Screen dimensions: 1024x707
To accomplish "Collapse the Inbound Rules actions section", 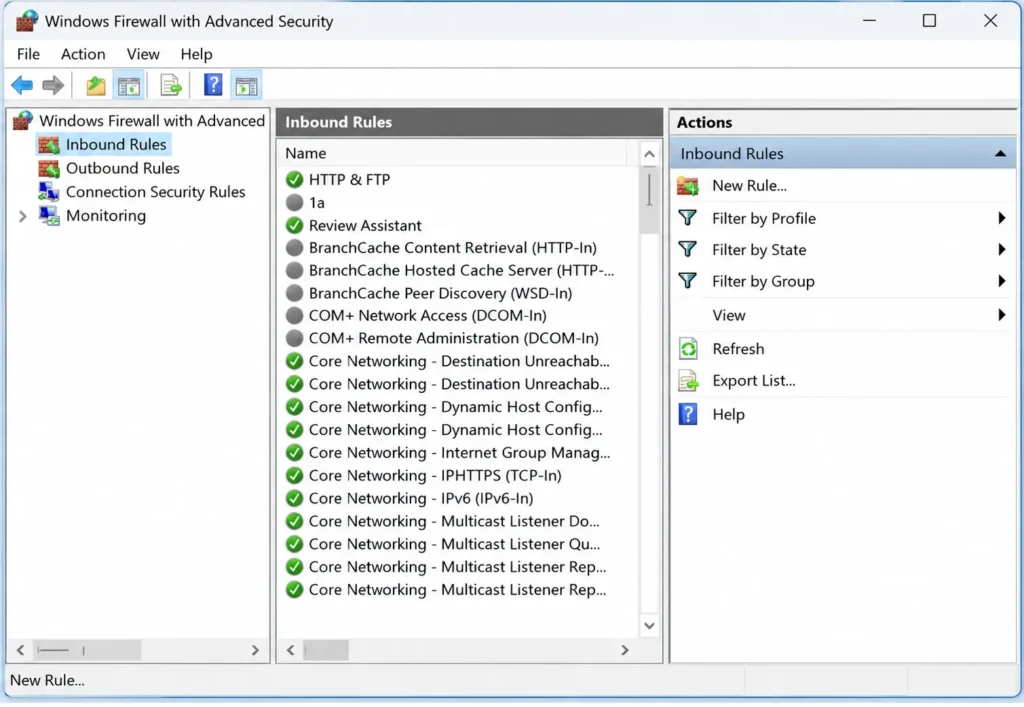I will pos(1000,154).
